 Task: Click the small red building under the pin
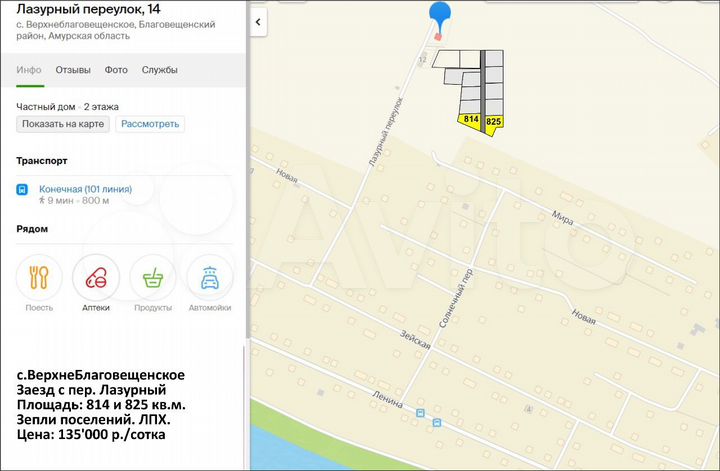(438, 38)
